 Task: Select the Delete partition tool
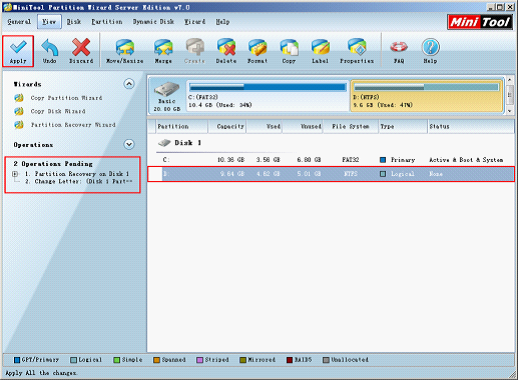tap(226, 51)
